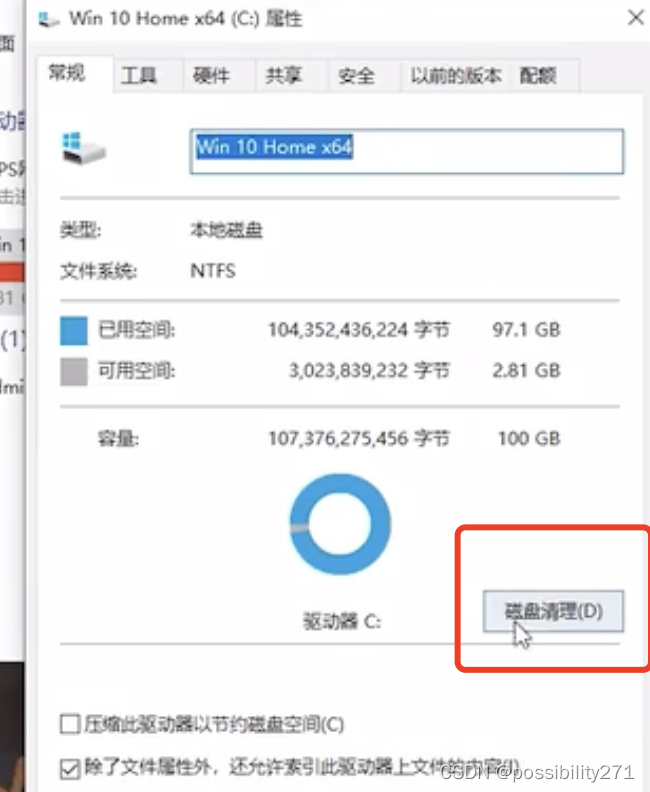The height and width of the screenshot is (792, 650).
Task: Enable 压缩此驱动器以节约磁盘空间 checkbox
Action: coord(70,723)
